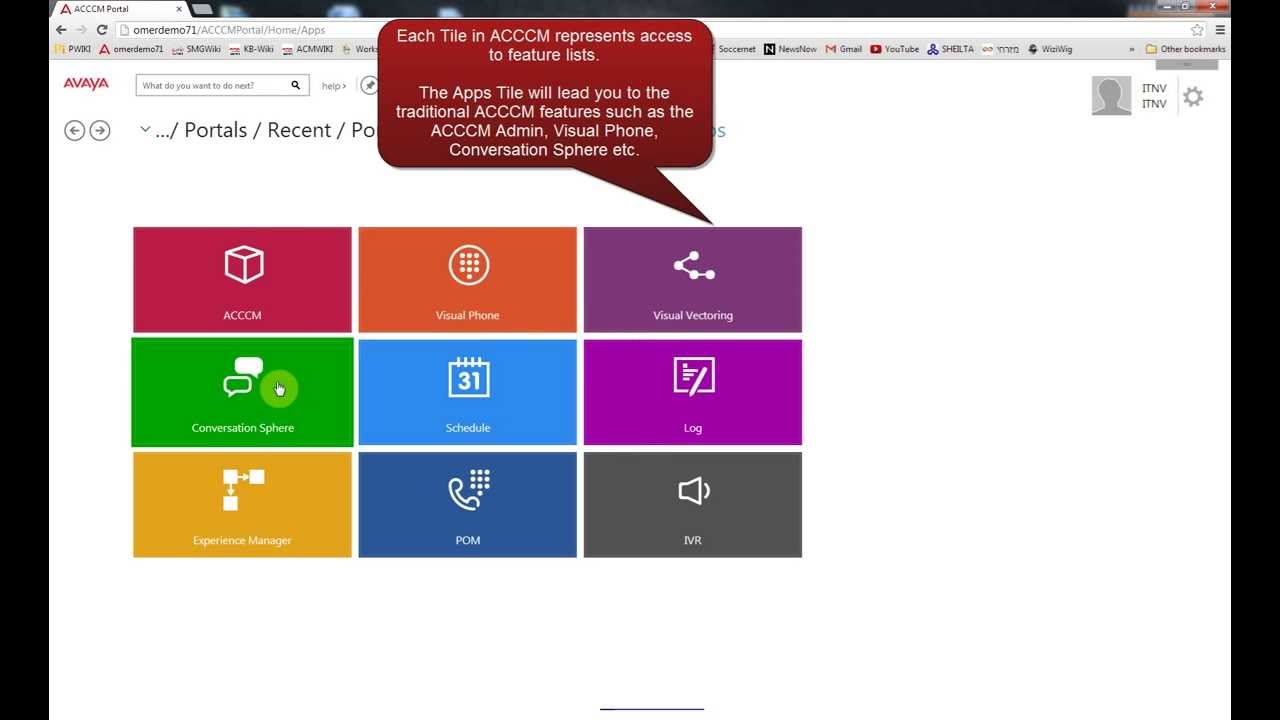Image resolution: width=1280 pixels, height=720 pixels.
Task: Bookmark the page with the star icon
Action: tap(1197, 30)
